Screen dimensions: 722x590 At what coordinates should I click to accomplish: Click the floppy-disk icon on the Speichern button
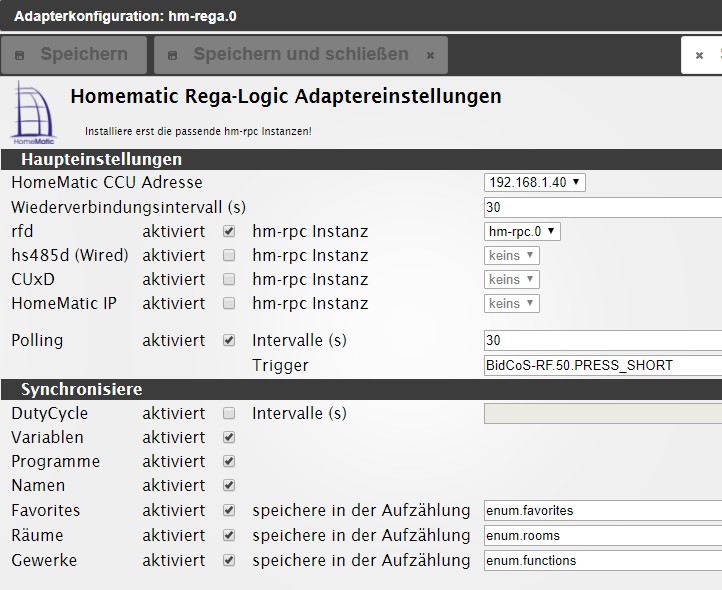[19, 55]
